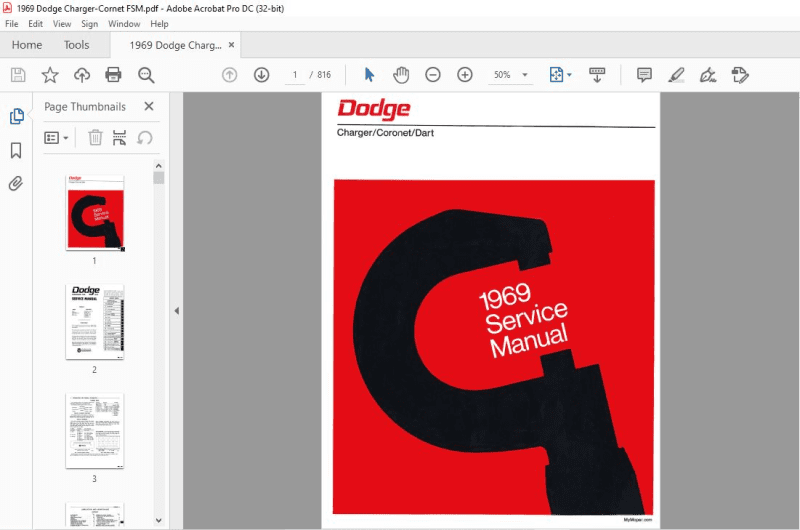The width and height of the screenshot is (800, 530).
Task: Click the thumbnail panel scroll down arrow
Action: point(159,520)
